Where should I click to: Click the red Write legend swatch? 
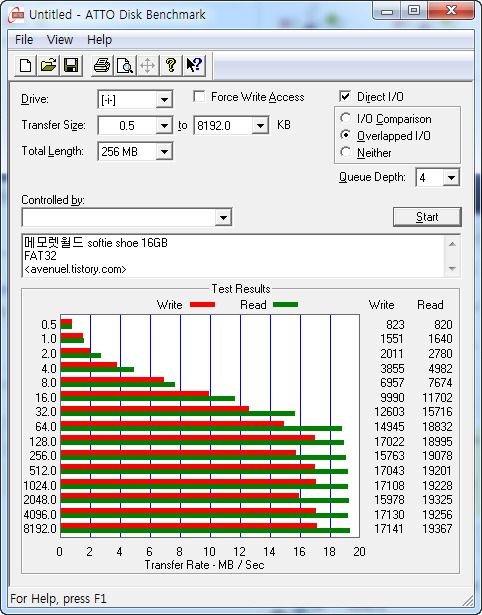pos(202,304)
